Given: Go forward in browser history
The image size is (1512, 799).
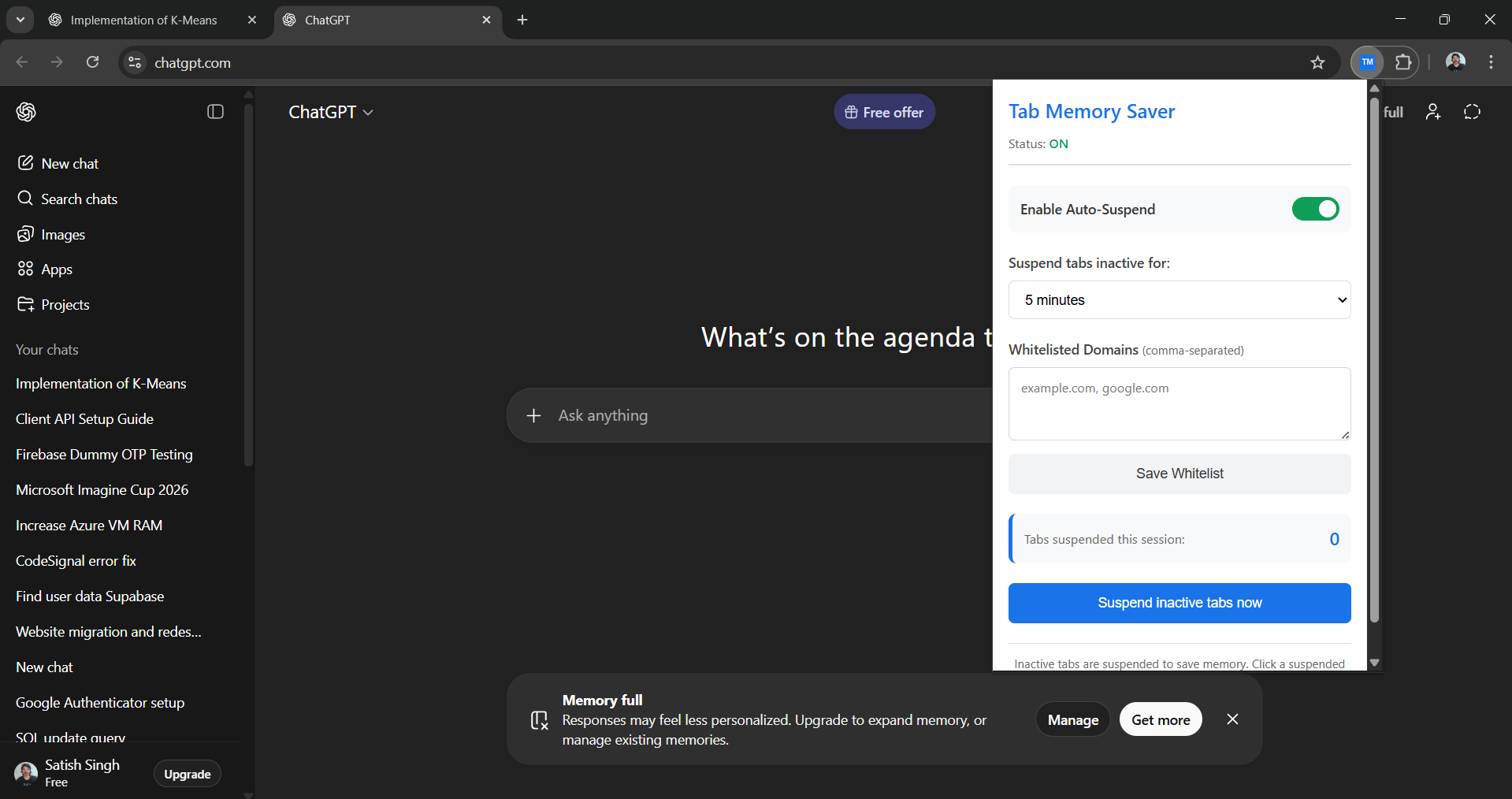Looking at the screenshot, I should 57,62.
